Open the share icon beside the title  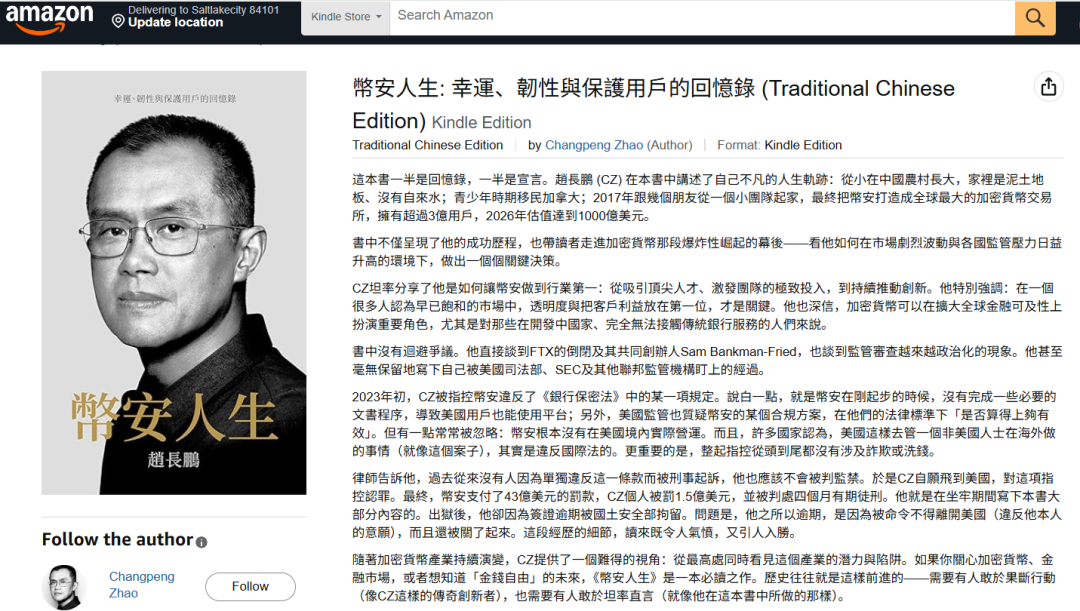pos(1048,87)
